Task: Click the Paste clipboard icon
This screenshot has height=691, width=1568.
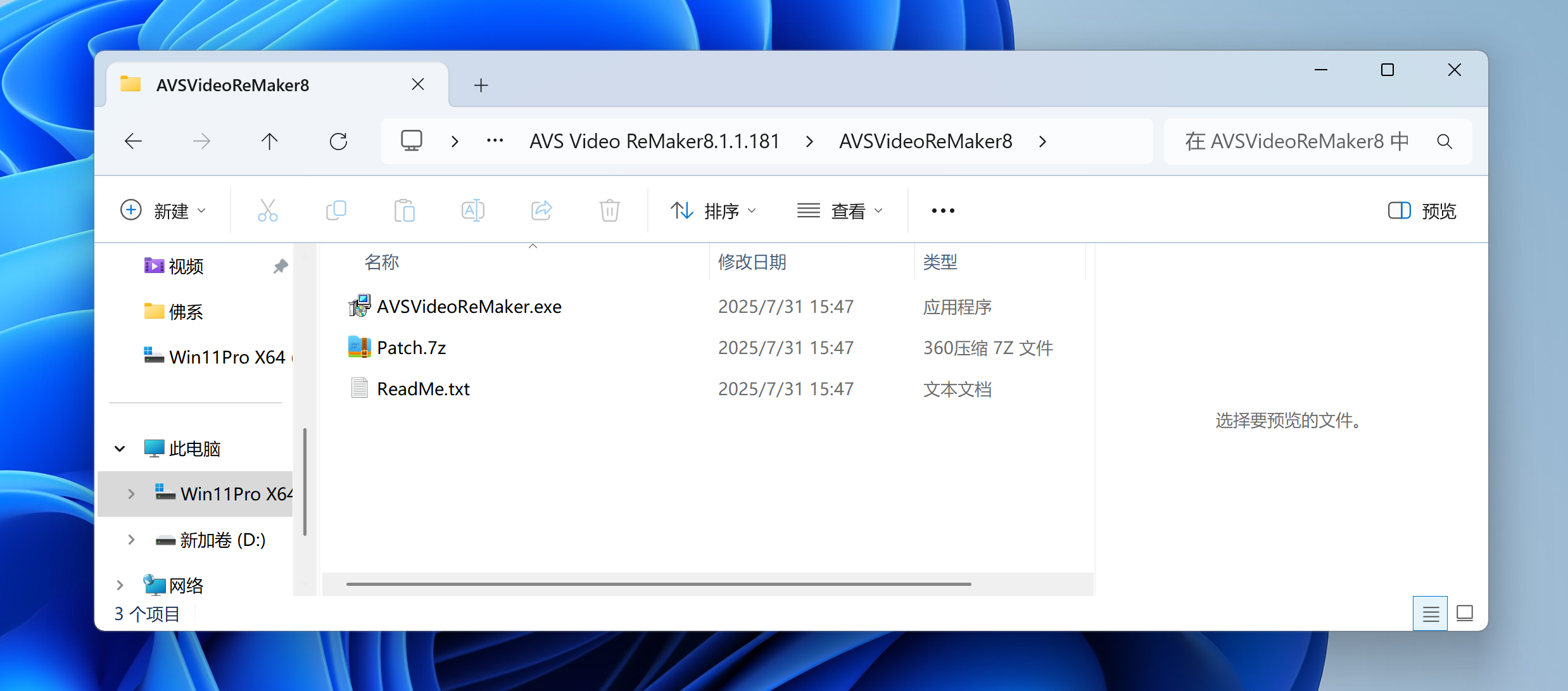Action: pyautogui.click(x=404, y=210)
